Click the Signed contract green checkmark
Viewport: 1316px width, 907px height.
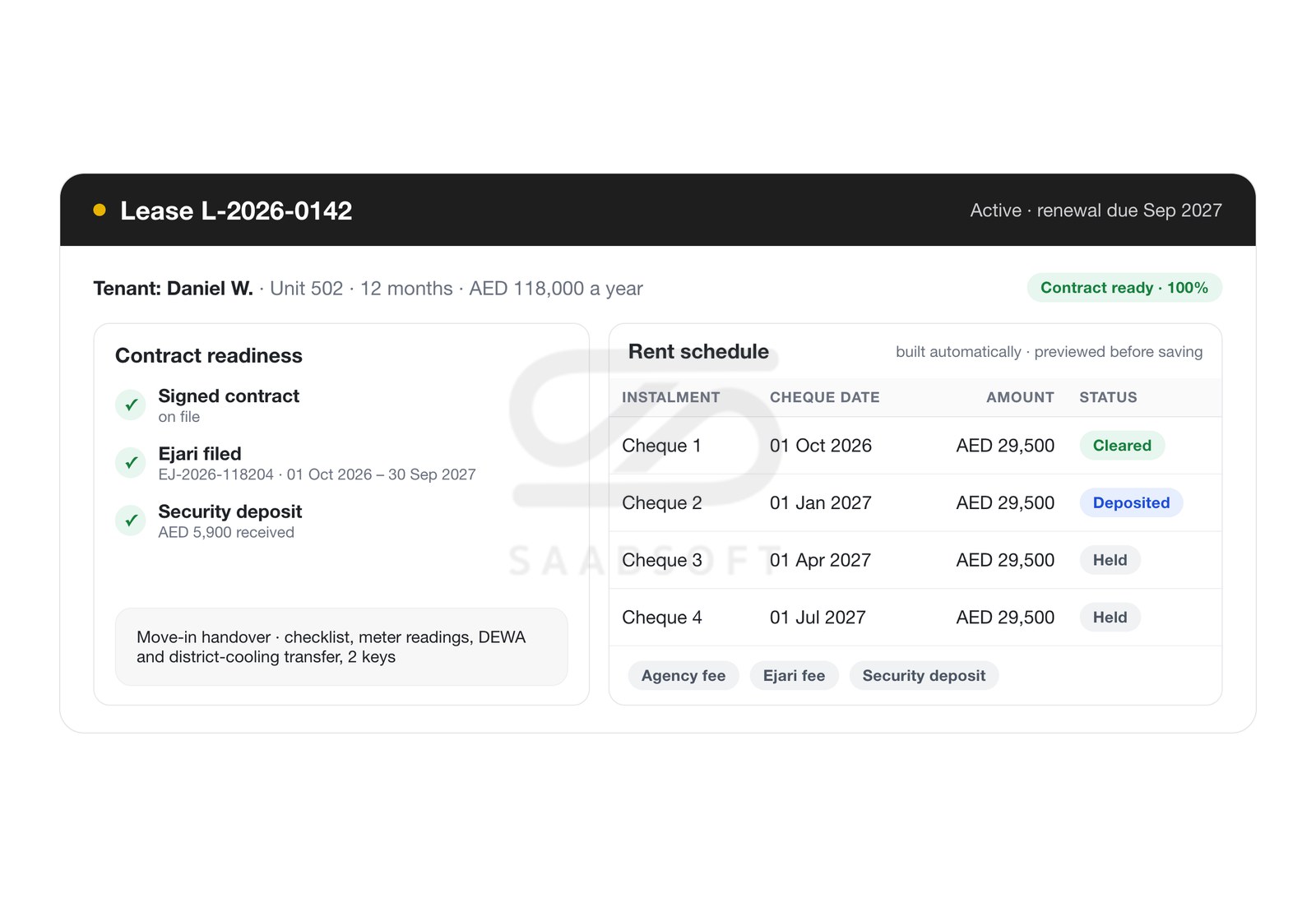(x=131, y=405)
